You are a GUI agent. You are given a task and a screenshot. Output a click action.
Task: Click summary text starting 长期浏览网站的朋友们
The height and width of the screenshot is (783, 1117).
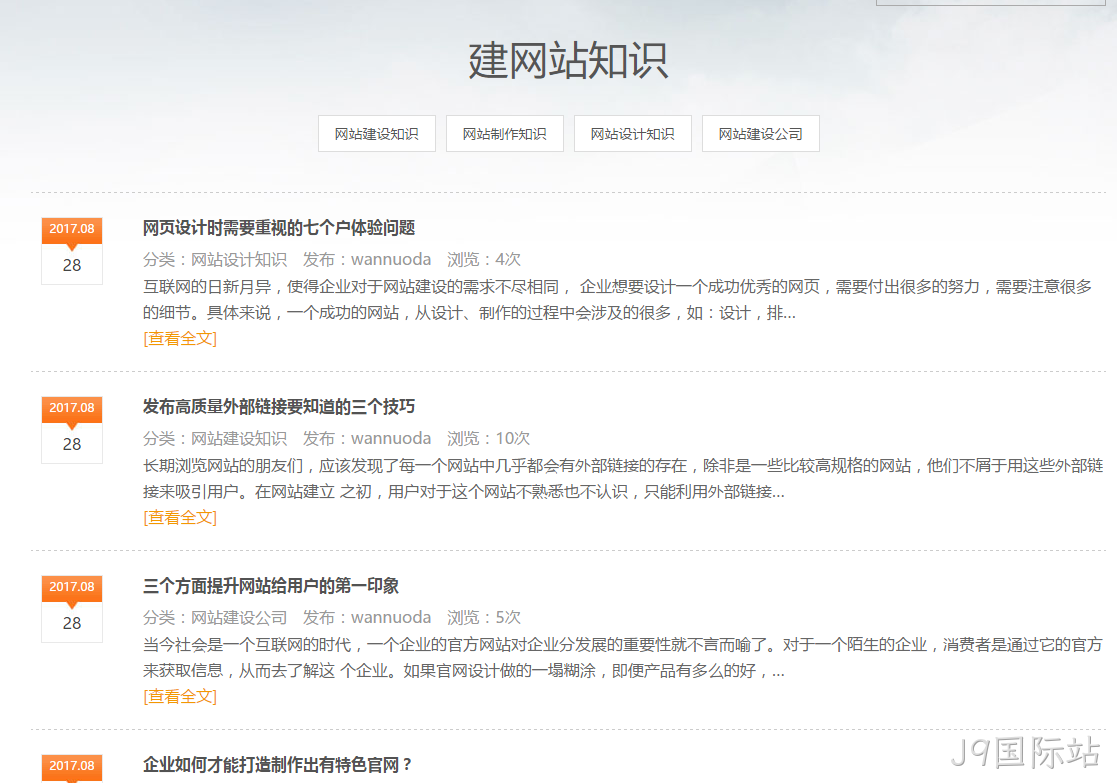623,478
